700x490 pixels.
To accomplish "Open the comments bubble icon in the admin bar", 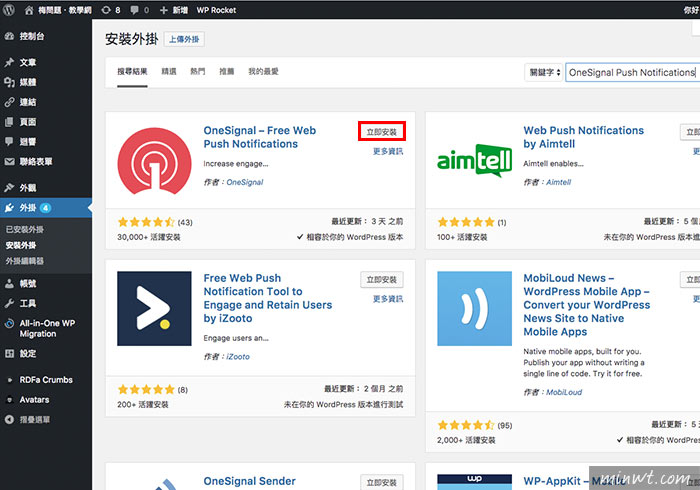I will tap(134, 10).
